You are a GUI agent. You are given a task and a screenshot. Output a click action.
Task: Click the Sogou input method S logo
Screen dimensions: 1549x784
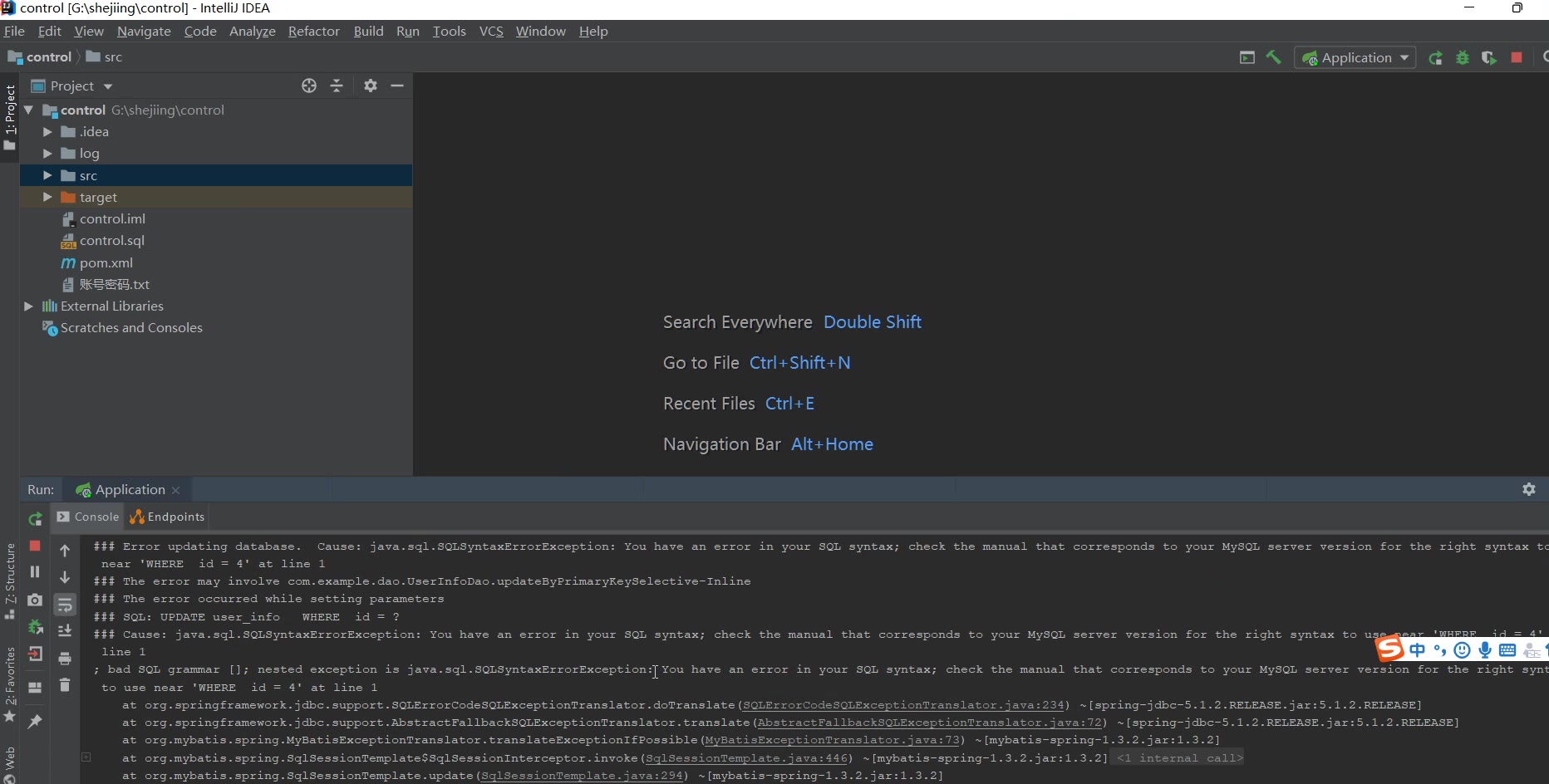click(x=1389, y=649)
